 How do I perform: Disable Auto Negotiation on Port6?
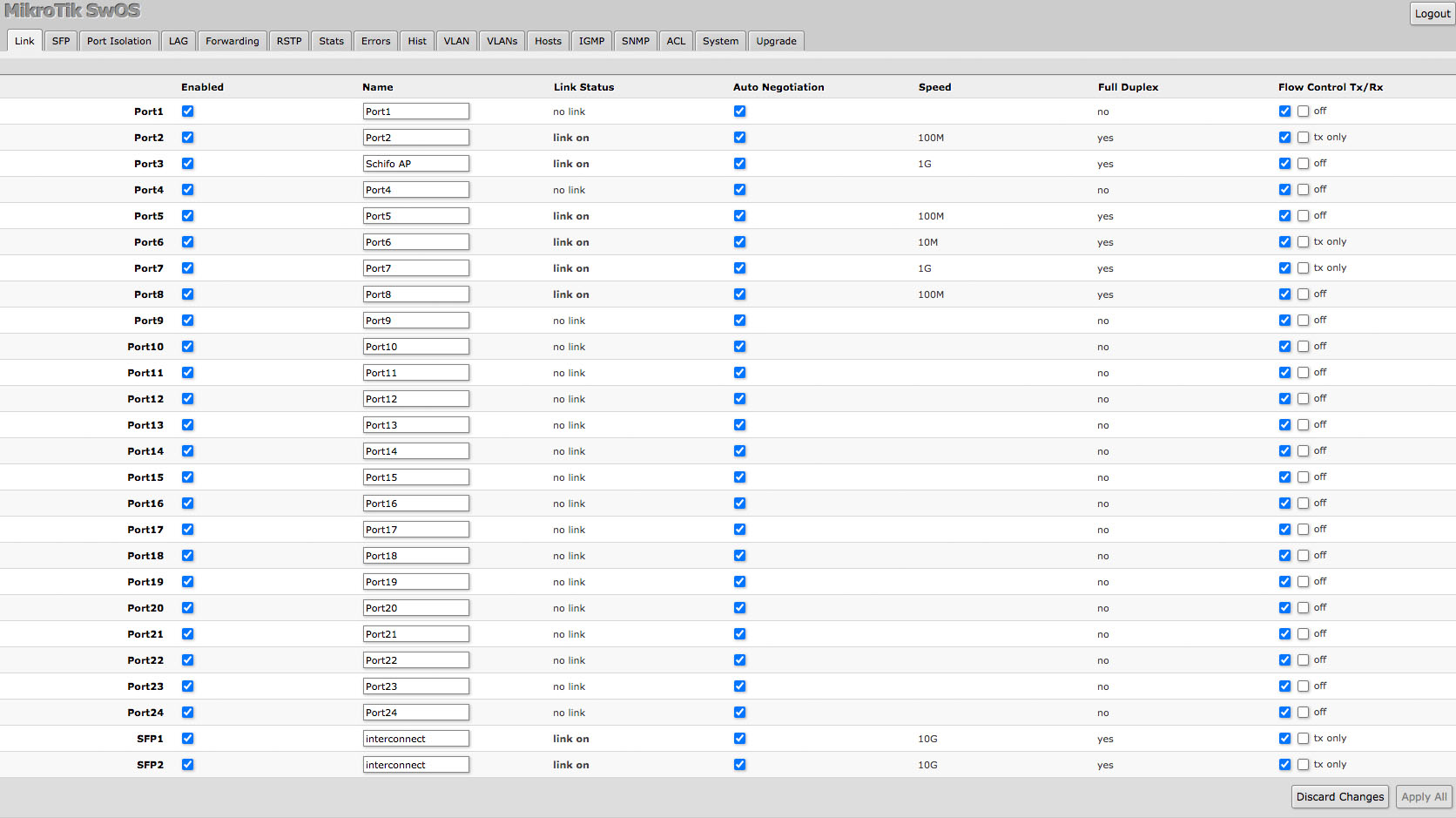click(740, 242)
